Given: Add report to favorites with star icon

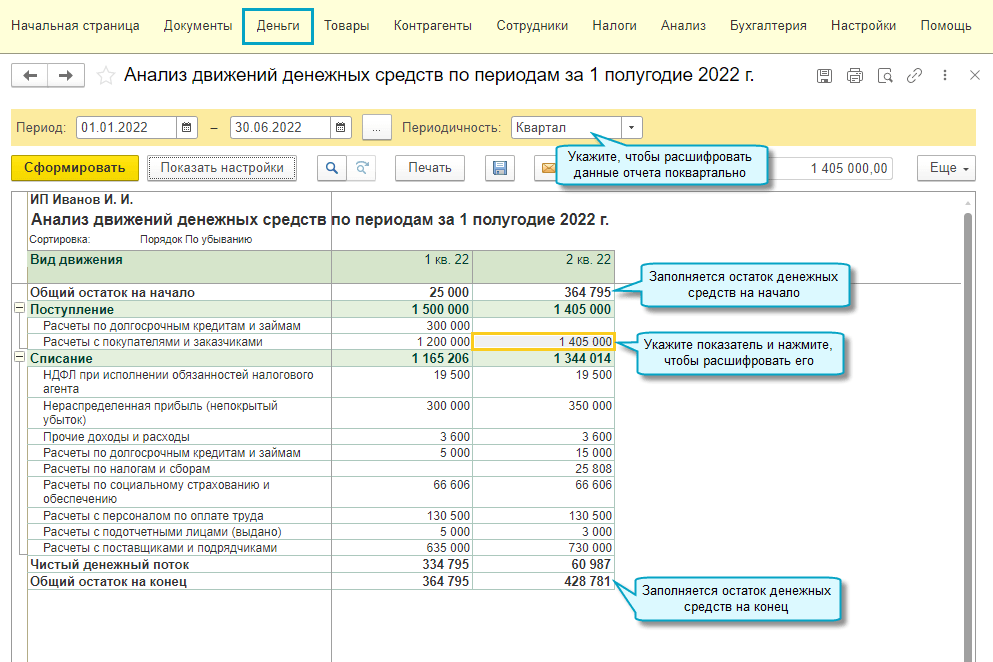Looking at the screenshot, I should pyautogui.click(x=105, y=76).
